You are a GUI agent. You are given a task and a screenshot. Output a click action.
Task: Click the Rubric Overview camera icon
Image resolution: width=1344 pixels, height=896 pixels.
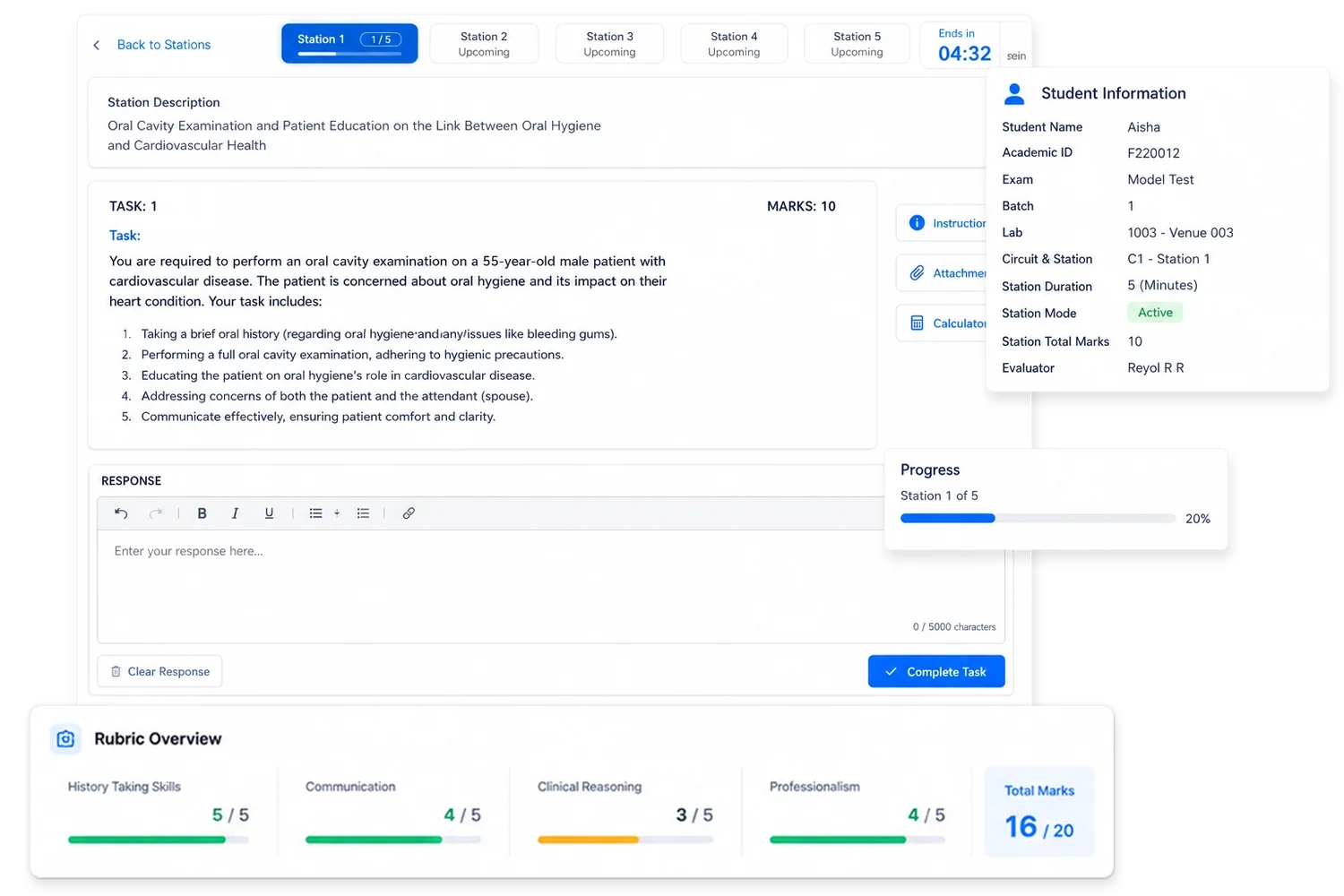[65, 739]
